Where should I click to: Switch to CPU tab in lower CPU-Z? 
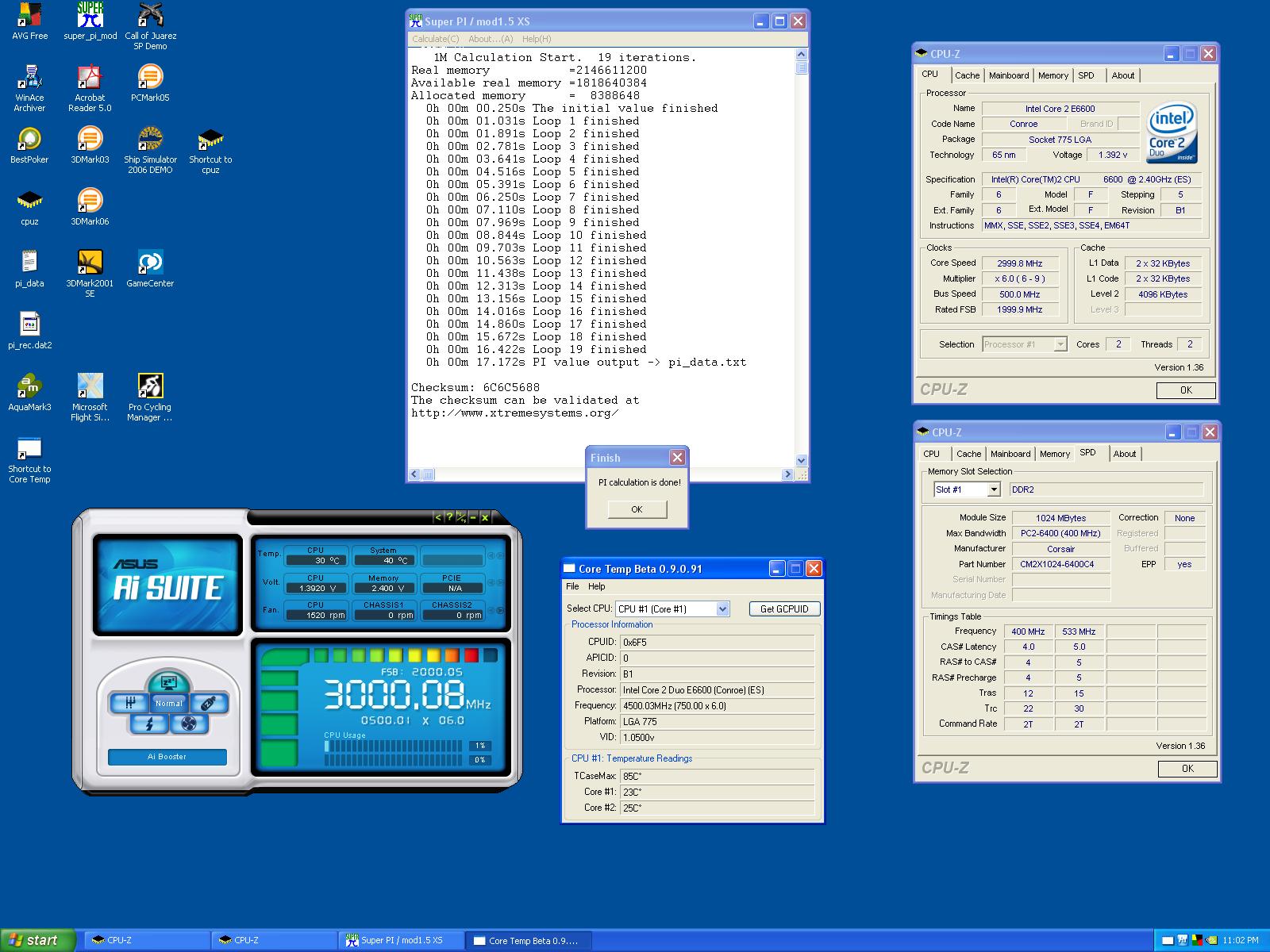click(x=932, y=454)
